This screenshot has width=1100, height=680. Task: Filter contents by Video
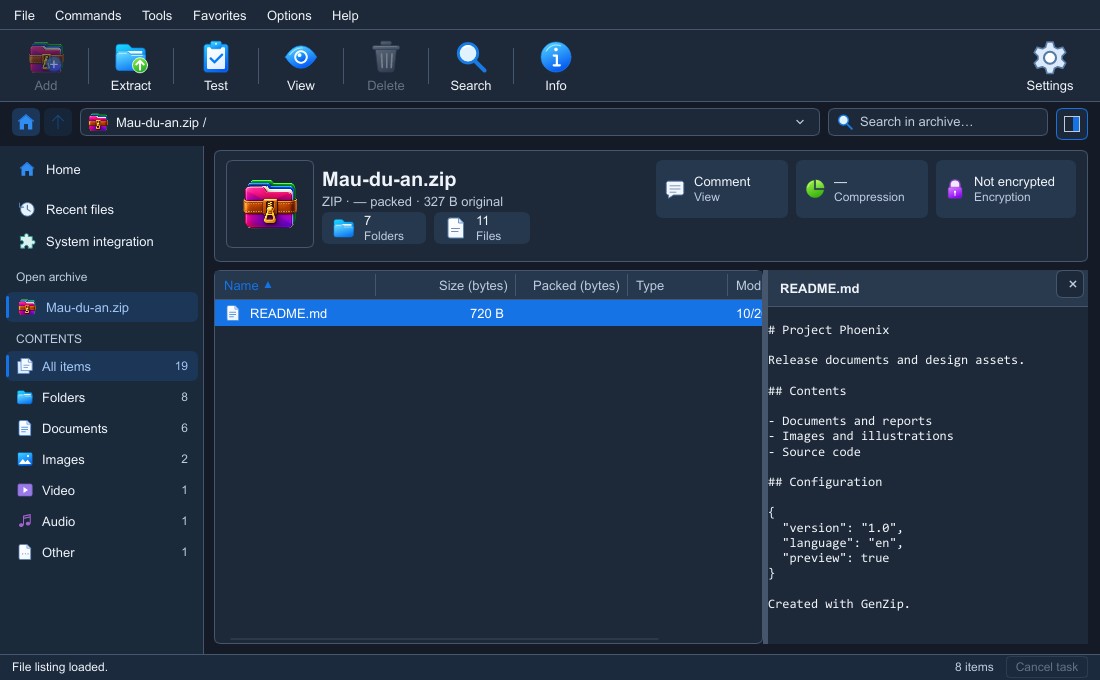point(102,490)
